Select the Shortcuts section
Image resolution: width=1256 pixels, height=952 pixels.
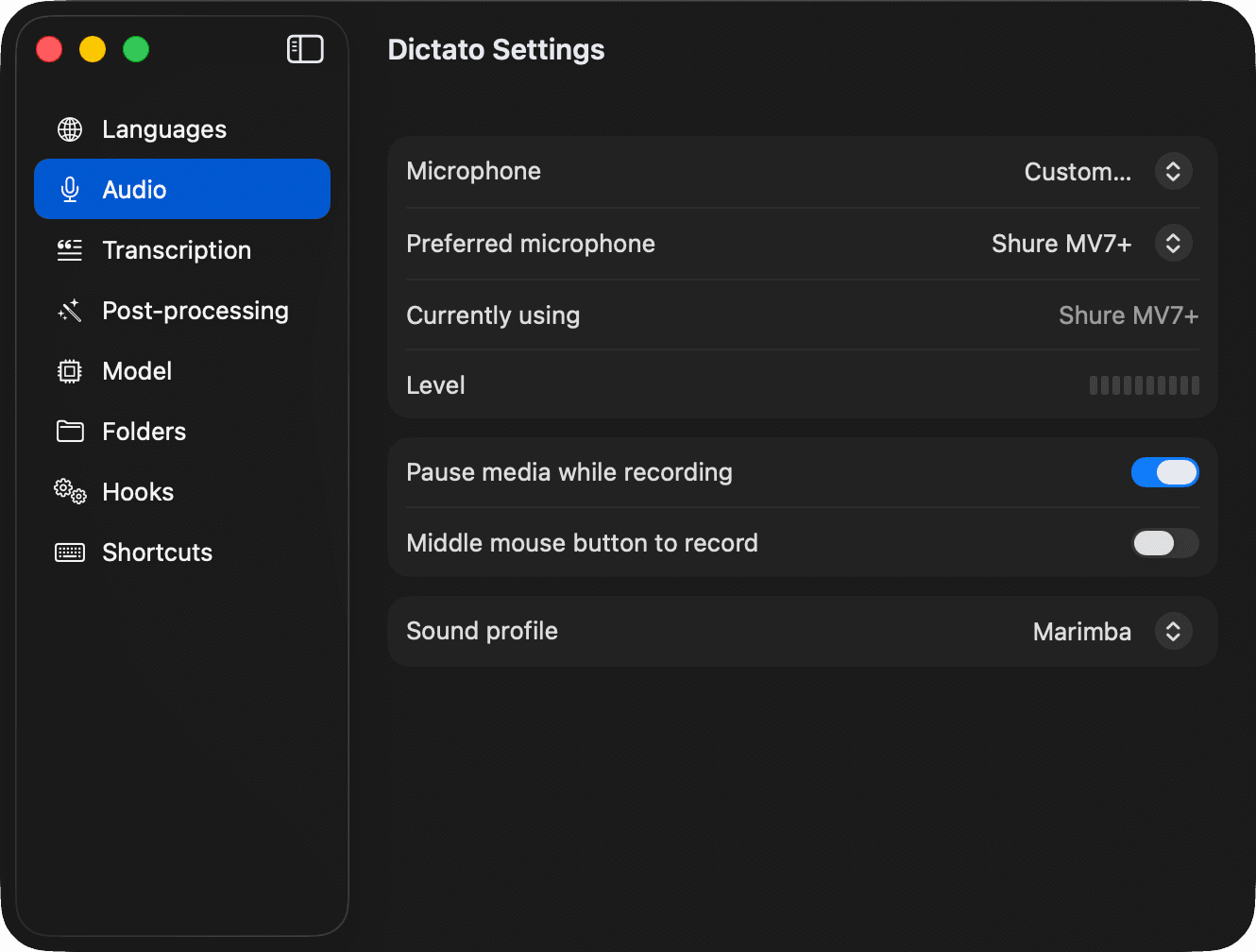coord(156,552)
